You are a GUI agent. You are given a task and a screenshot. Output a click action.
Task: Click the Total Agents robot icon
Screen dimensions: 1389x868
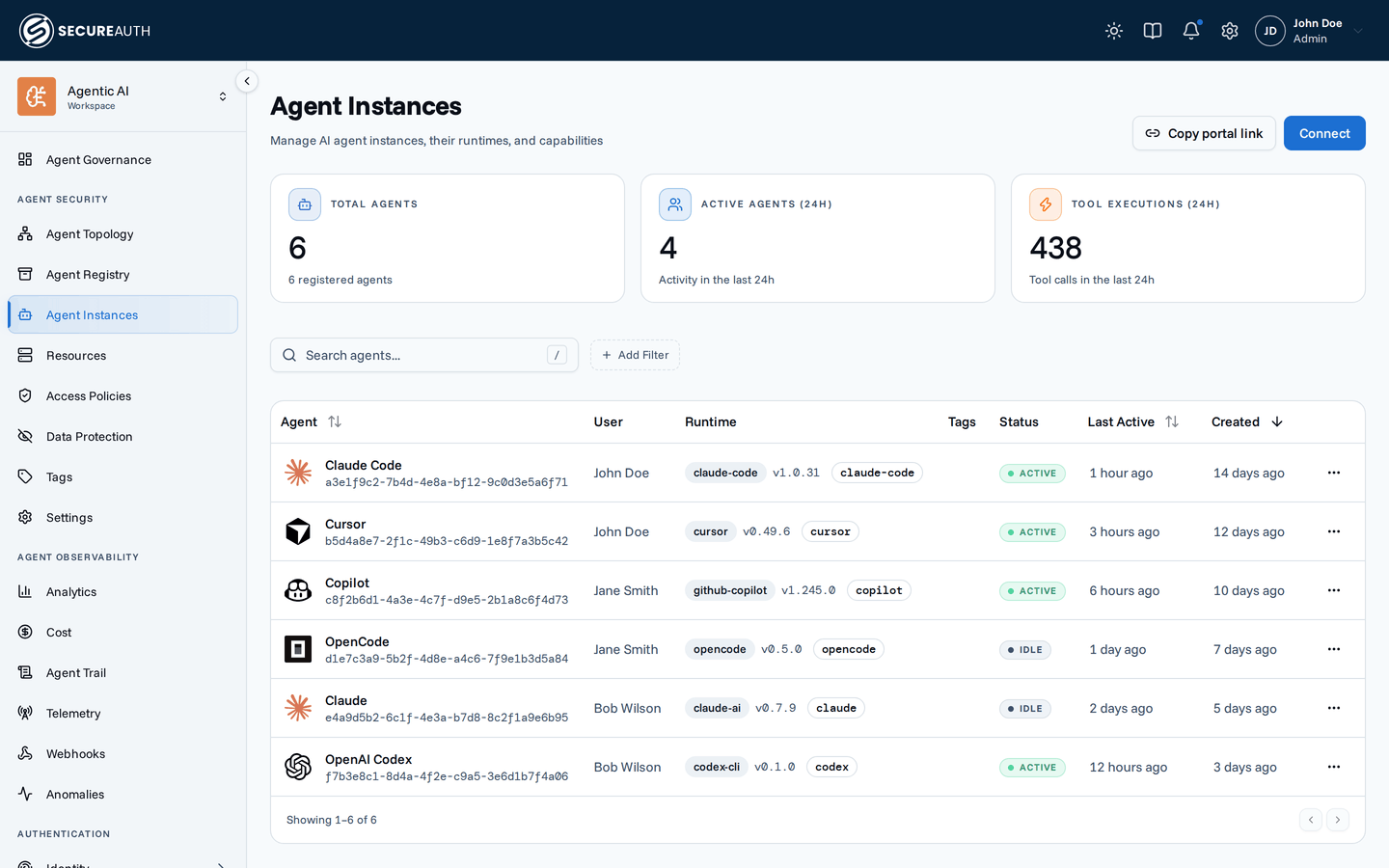pos(305,204)
